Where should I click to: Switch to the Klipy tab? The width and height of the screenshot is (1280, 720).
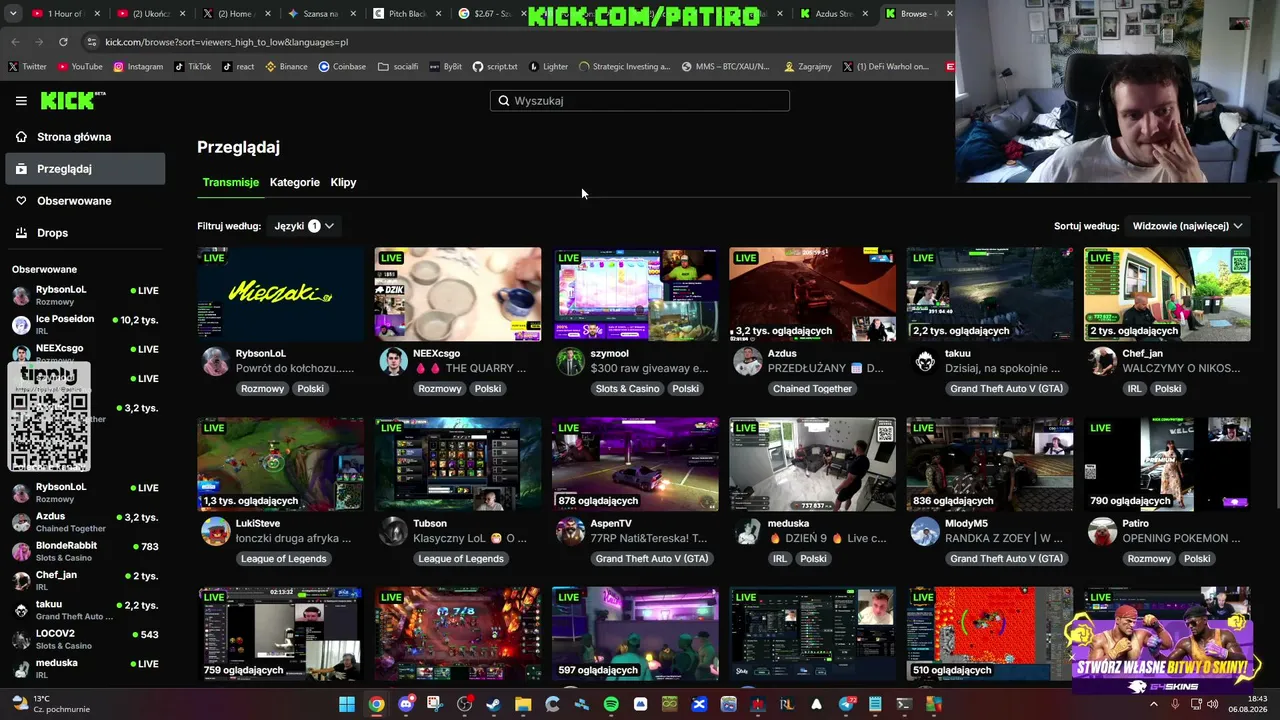[343, 182]
